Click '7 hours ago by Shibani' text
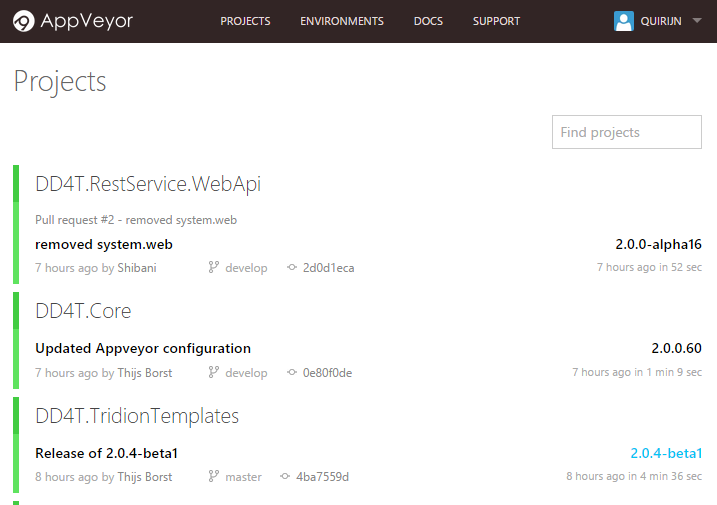The image size is (717, 505). pos(96,268)
